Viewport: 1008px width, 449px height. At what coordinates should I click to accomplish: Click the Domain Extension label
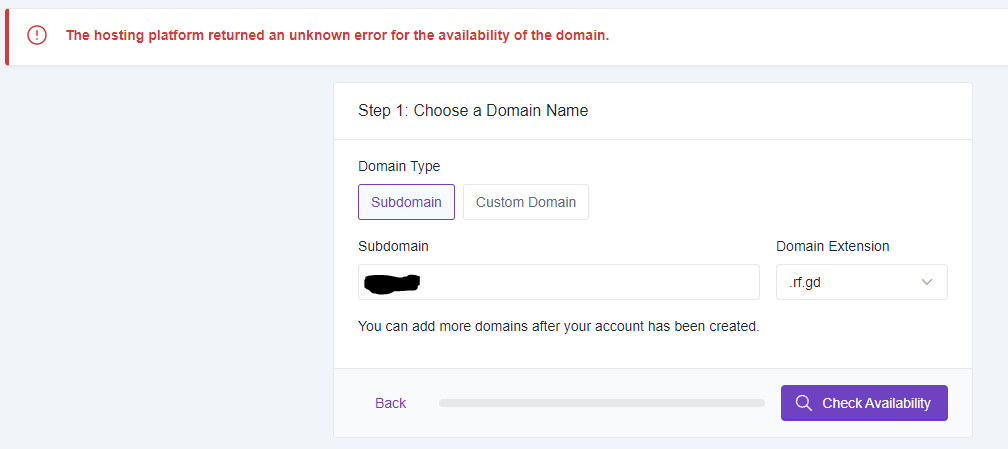pyautogui.click(x=832, y=246)
